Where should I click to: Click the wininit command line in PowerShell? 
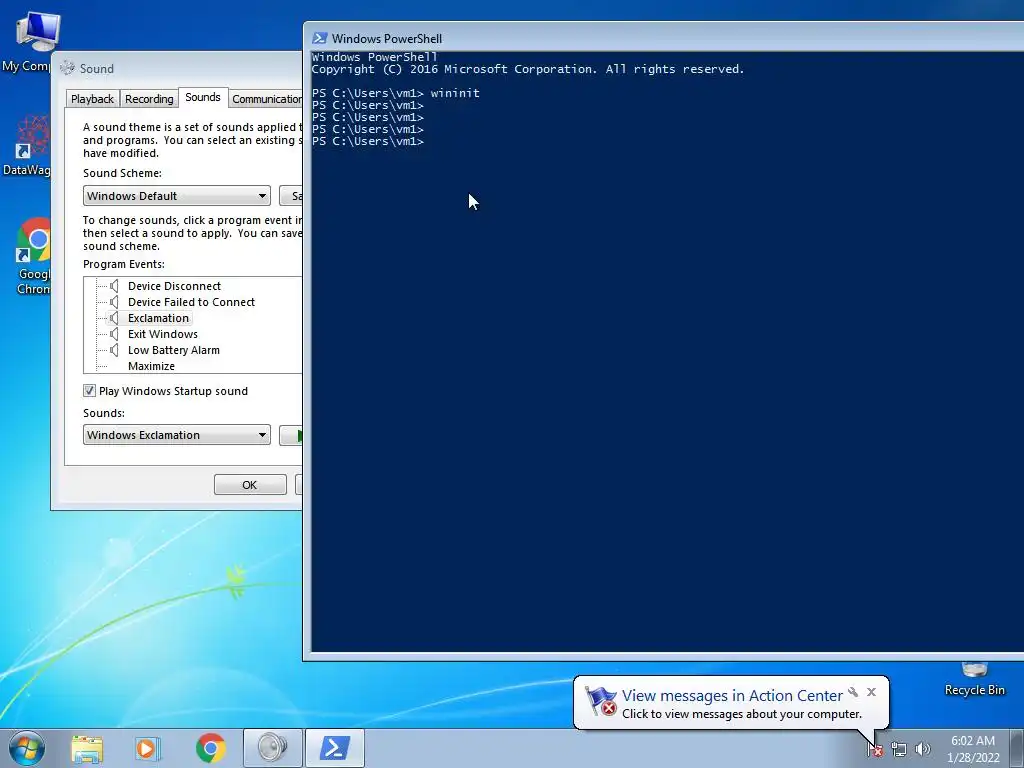pyautogui.click(x=396, y=93)
